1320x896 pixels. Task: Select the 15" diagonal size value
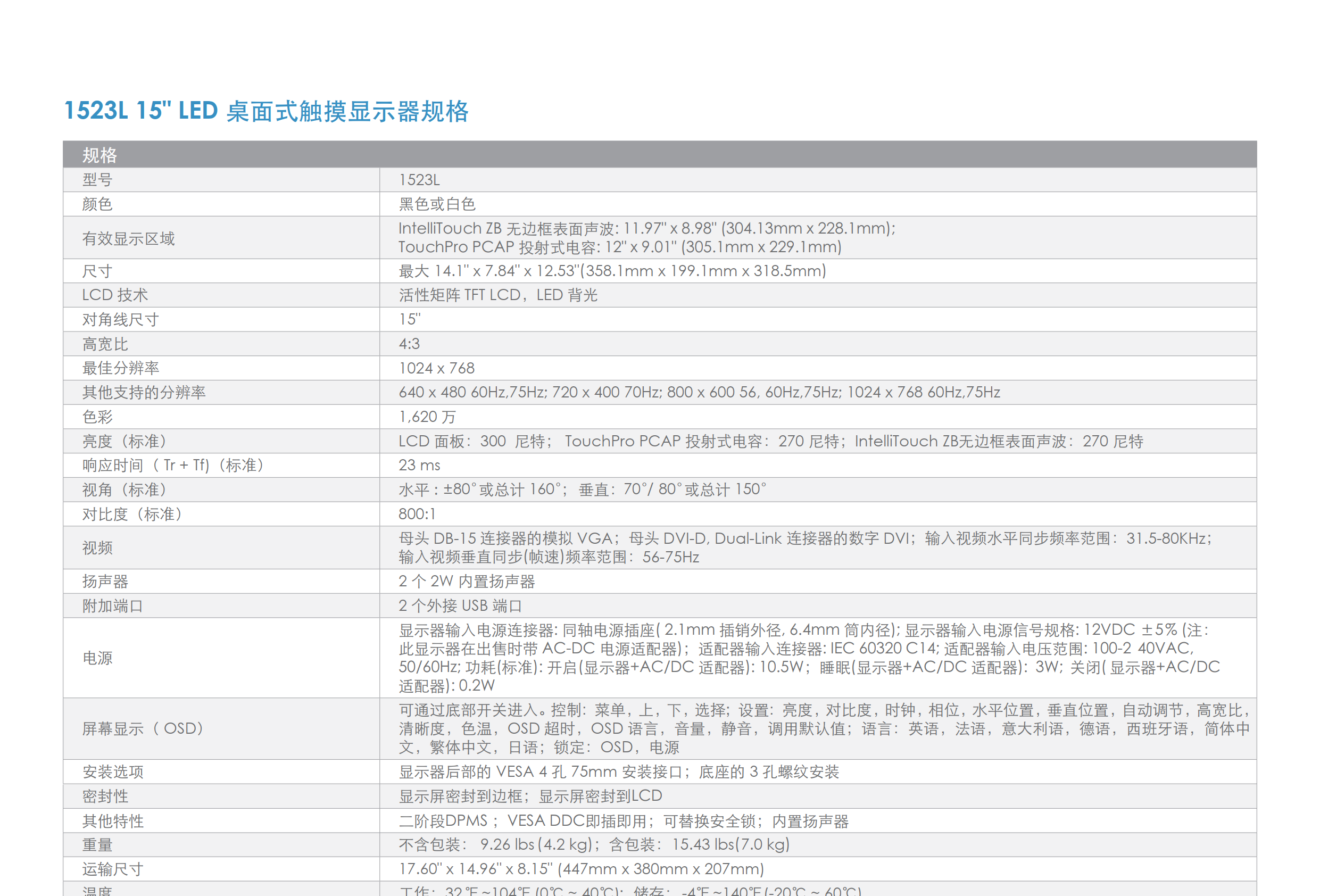click(410, 319)
